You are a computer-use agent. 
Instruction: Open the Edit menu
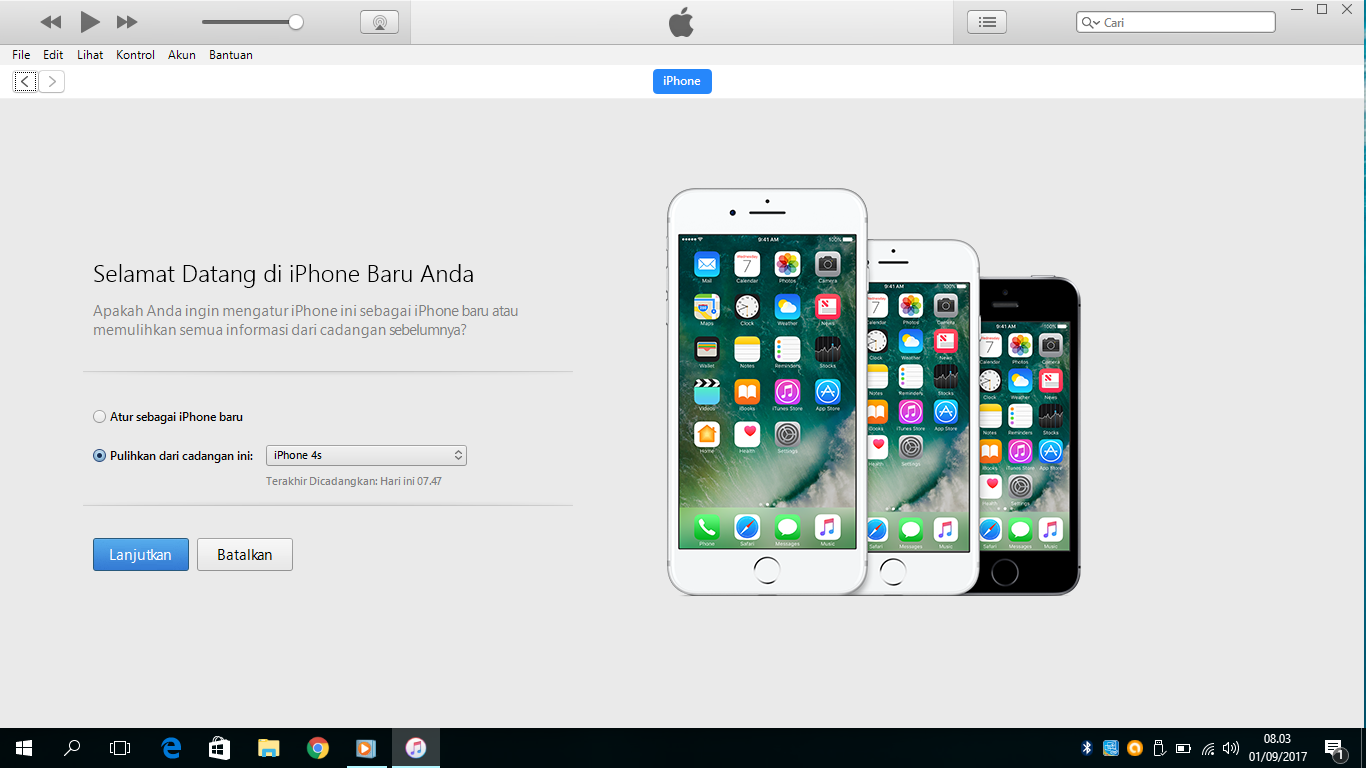[x=53, y=55]
